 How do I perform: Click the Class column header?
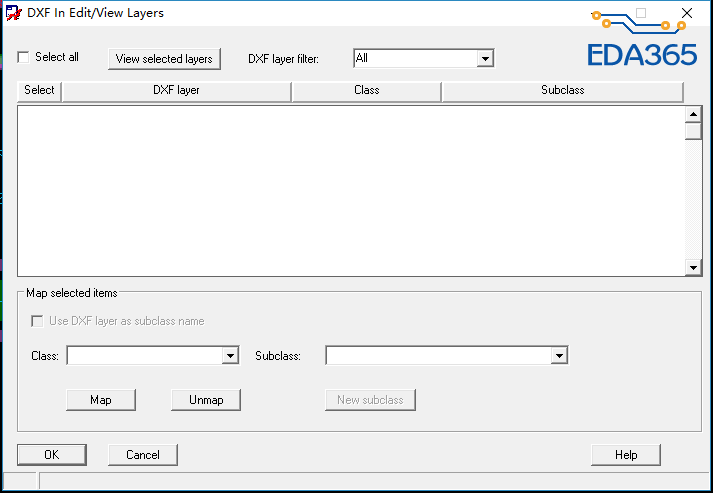click(367, 91)
